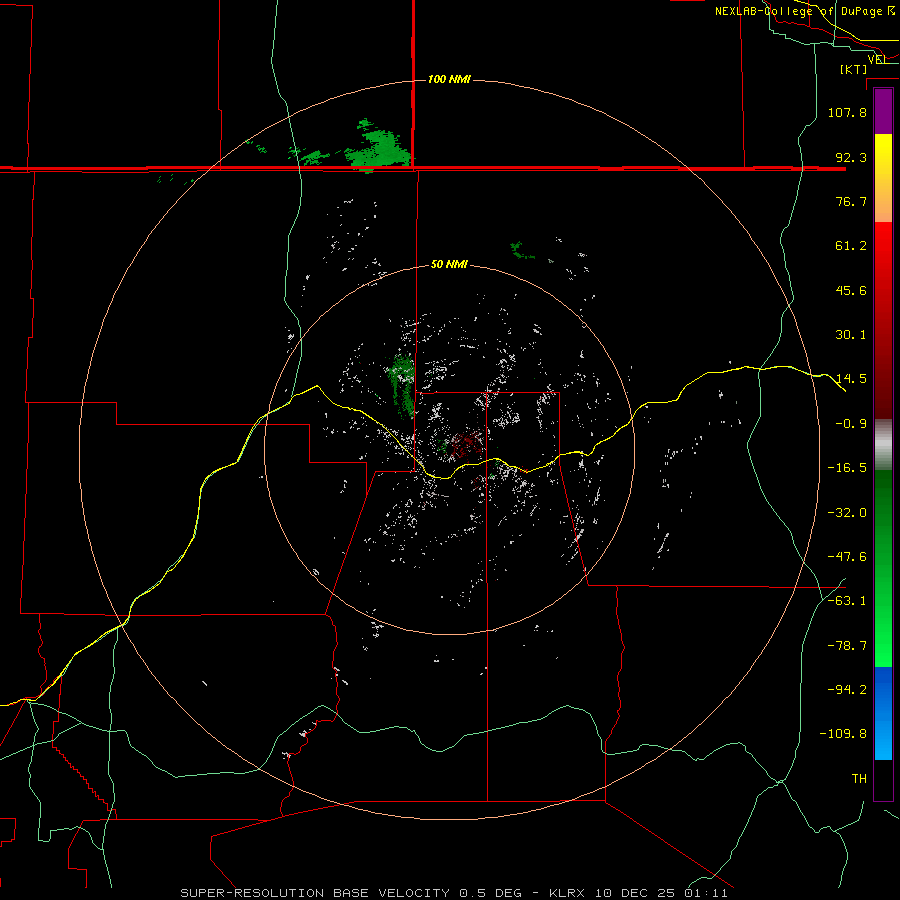Click the TH label below the scale
Viewport: 900px width, 900px height.
tap(859, 779)
